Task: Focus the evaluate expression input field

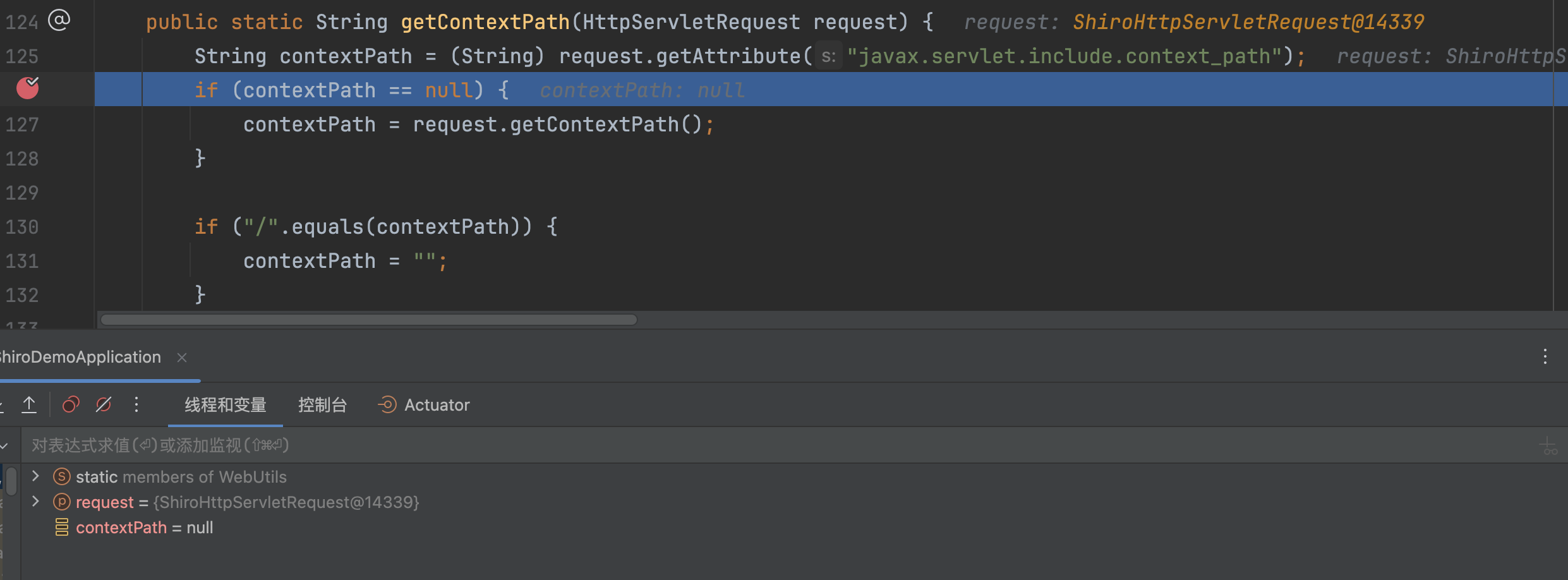Action: [758, 445]
